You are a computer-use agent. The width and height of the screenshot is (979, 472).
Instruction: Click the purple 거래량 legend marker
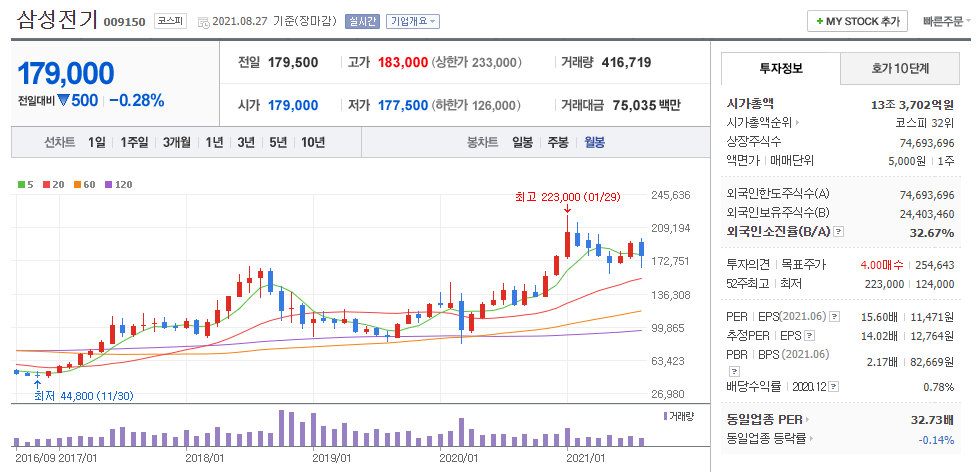point(665,416)
